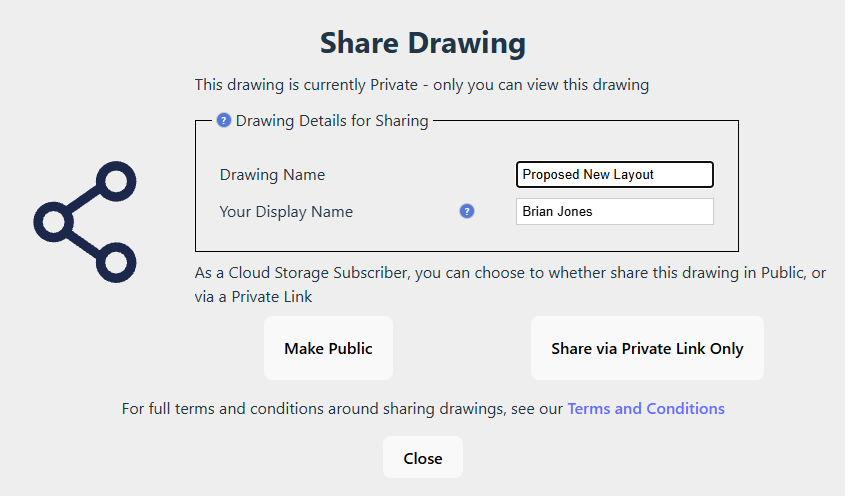The width and height of the screenshot is (845, 496).
Task: Open help icon next to Your Display Name
Action: tap(467, 211)
